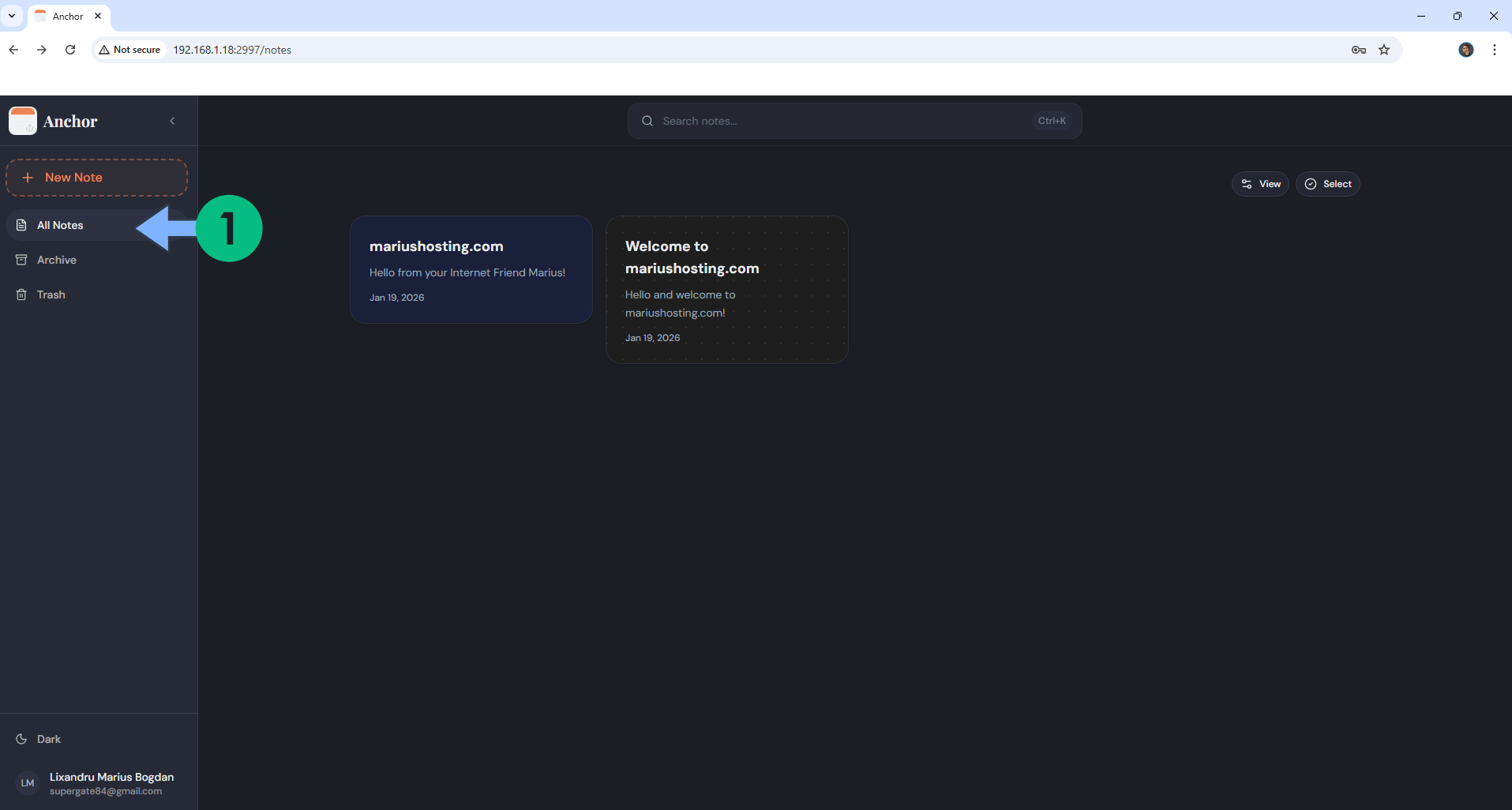Click the Anchor app logo
1512x810 pixels.
pos(21,120)
